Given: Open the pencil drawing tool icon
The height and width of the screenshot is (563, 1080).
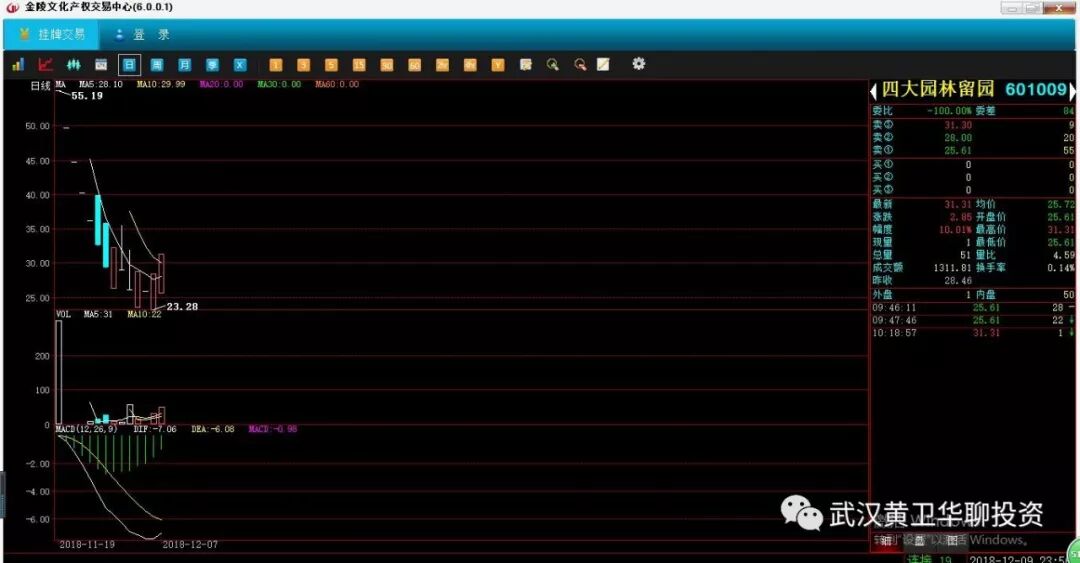Looking at the screenshot, I should [x=603, y=64].
